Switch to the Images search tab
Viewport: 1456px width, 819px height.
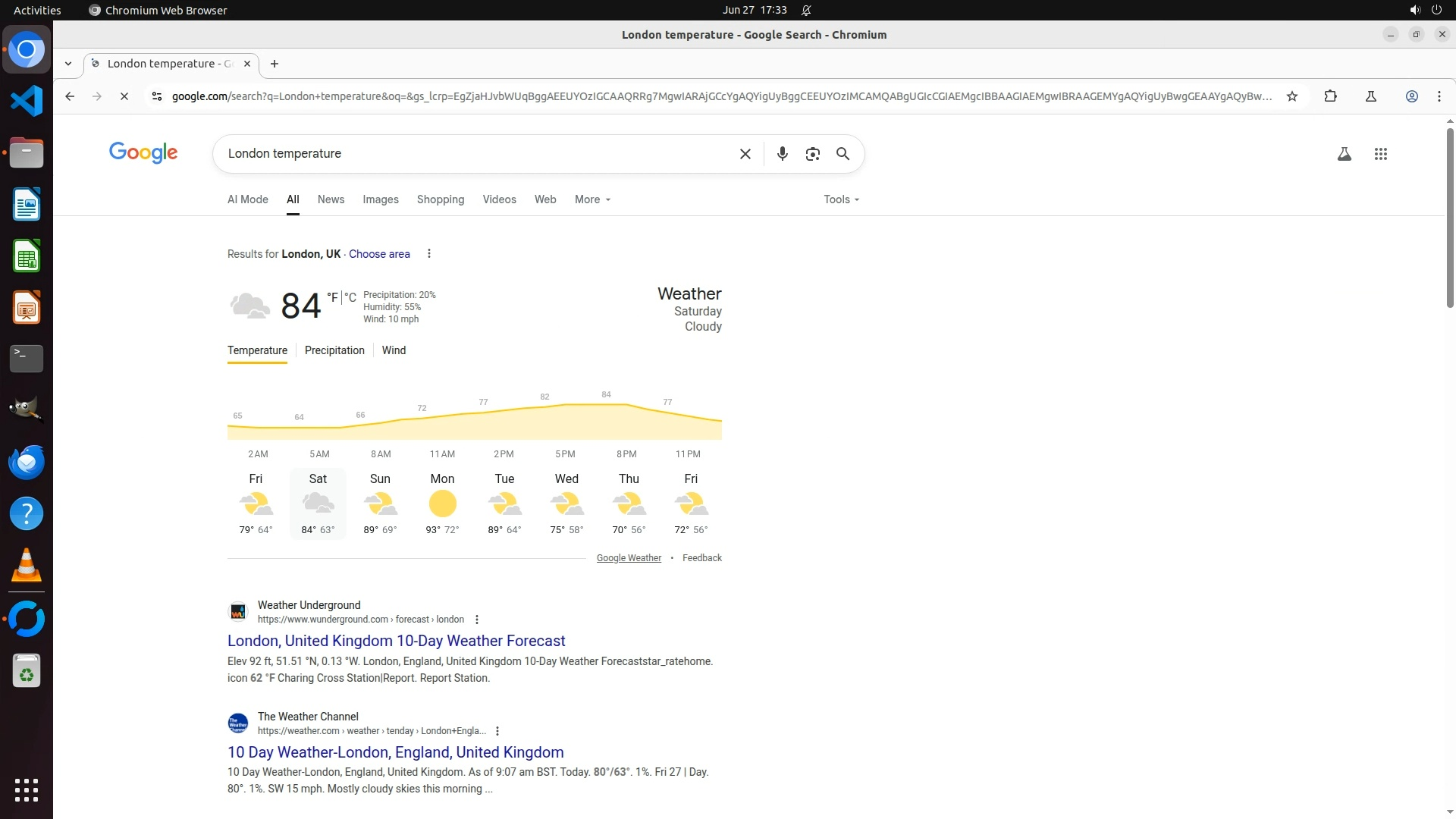pos(380,199)
